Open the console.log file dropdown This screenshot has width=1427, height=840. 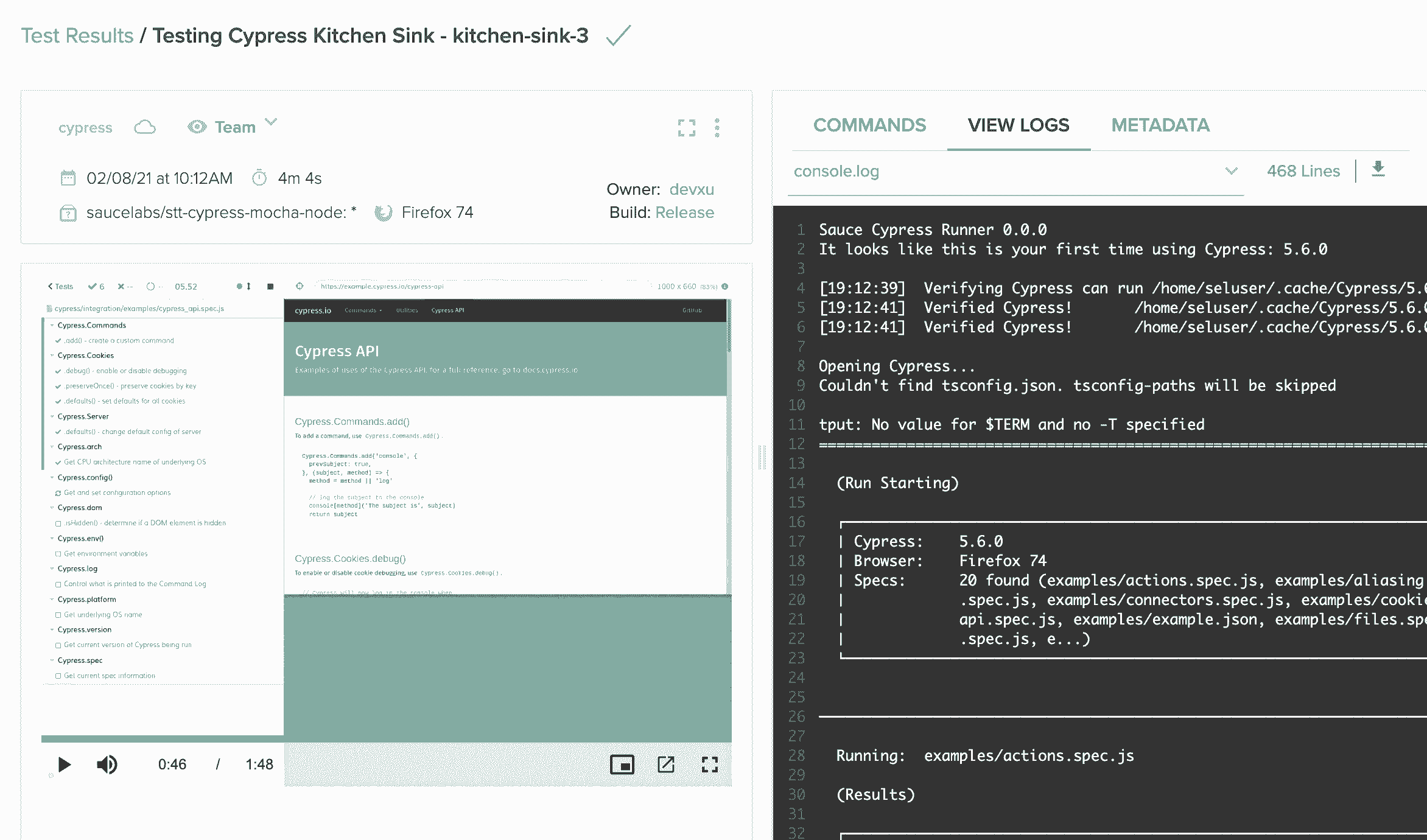coord(1015,172)
